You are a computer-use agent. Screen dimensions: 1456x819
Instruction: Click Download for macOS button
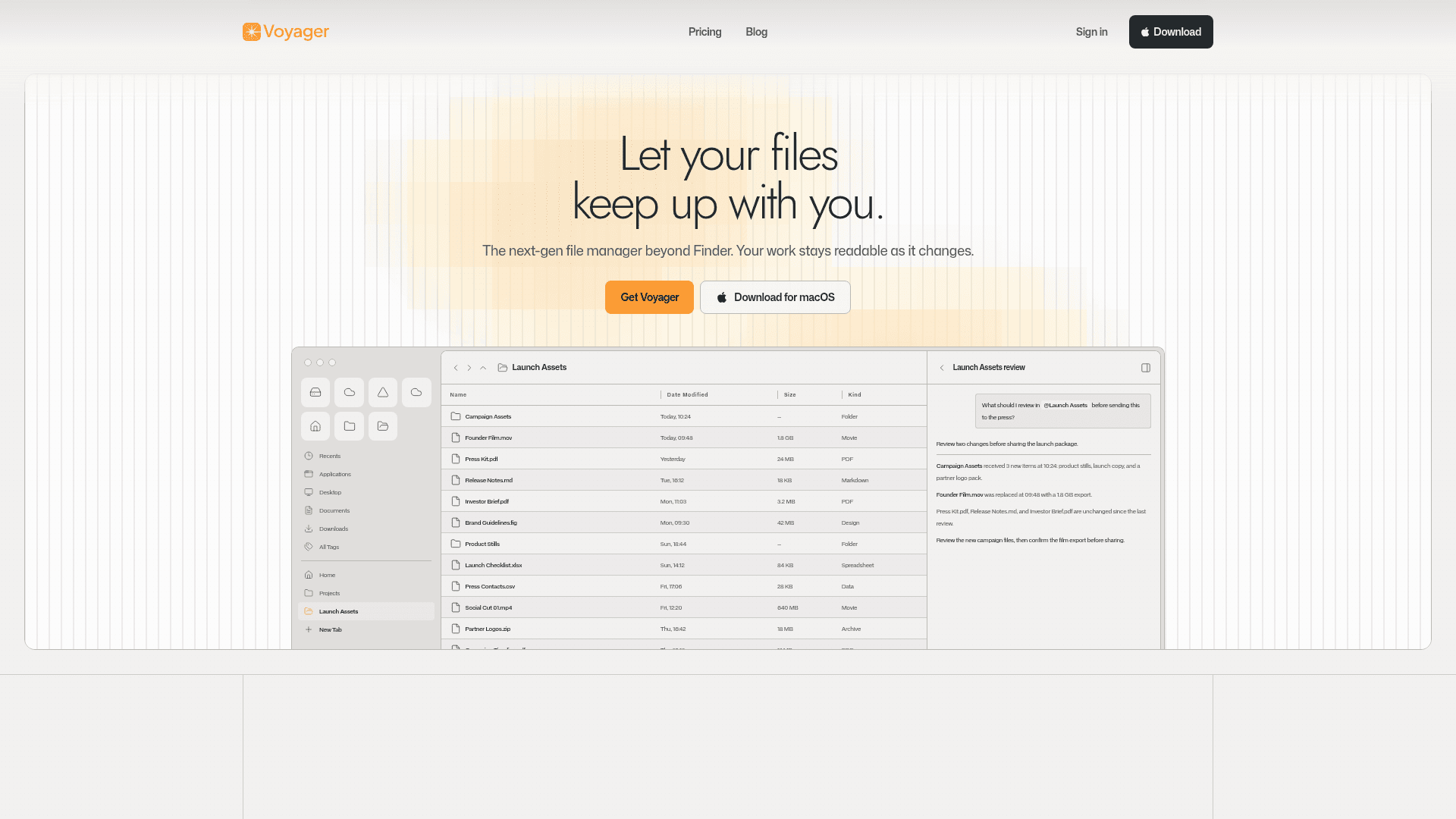click(775, 297)
